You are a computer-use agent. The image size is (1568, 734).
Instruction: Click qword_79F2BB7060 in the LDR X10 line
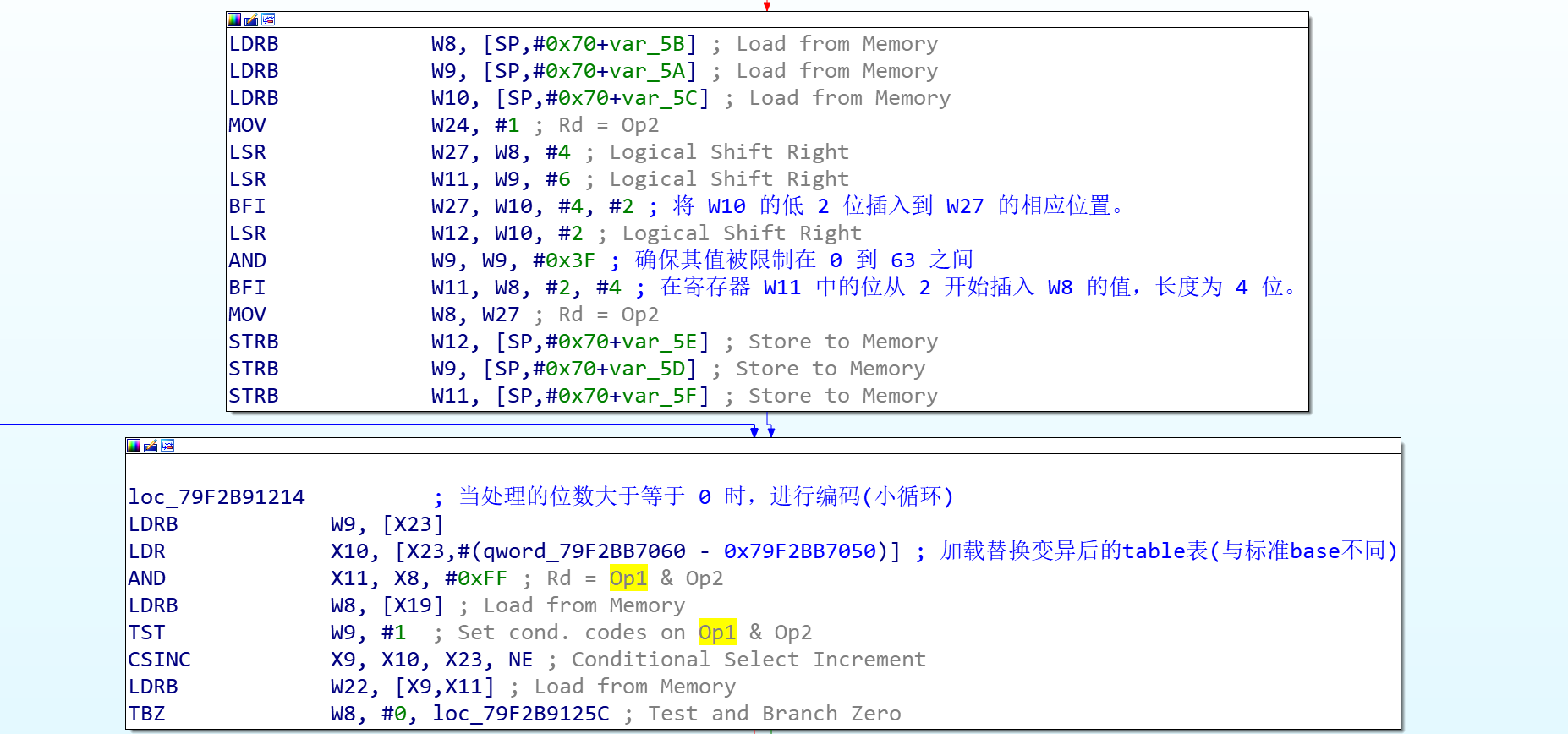584,551
